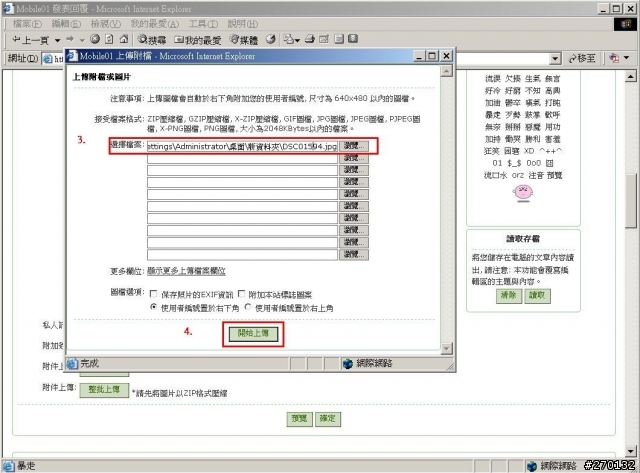
Task: Click the Stop loading icon
Action: (95, 39)
